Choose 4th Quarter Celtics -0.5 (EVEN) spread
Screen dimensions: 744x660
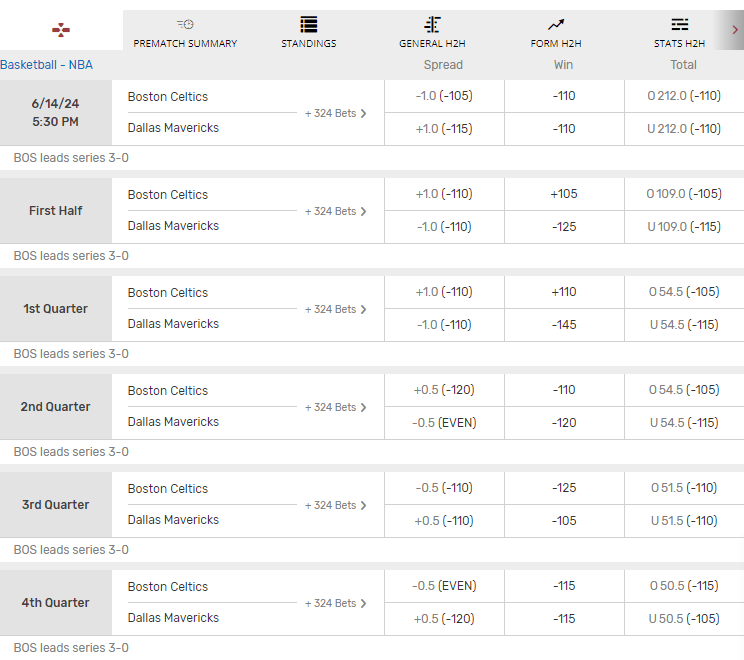tap(444, 586)
